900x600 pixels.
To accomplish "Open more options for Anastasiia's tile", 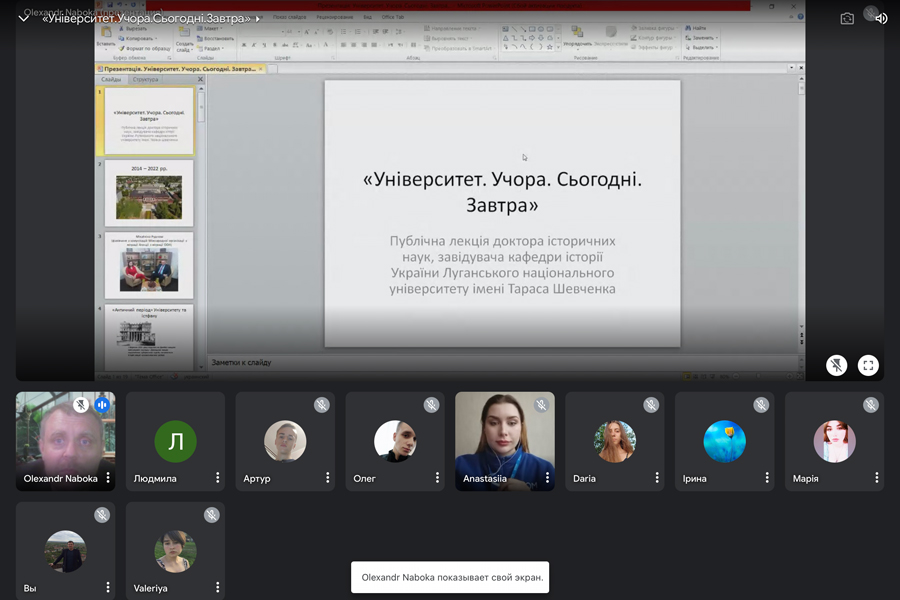I will pos(547,478).
